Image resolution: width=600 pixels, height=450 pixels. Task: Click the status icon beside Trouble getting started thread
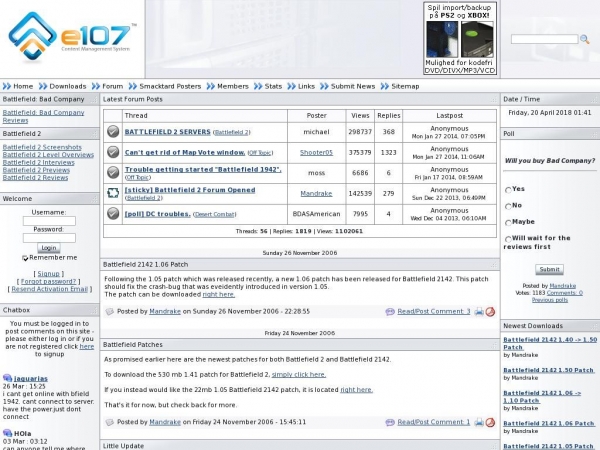tap(113, 173)
